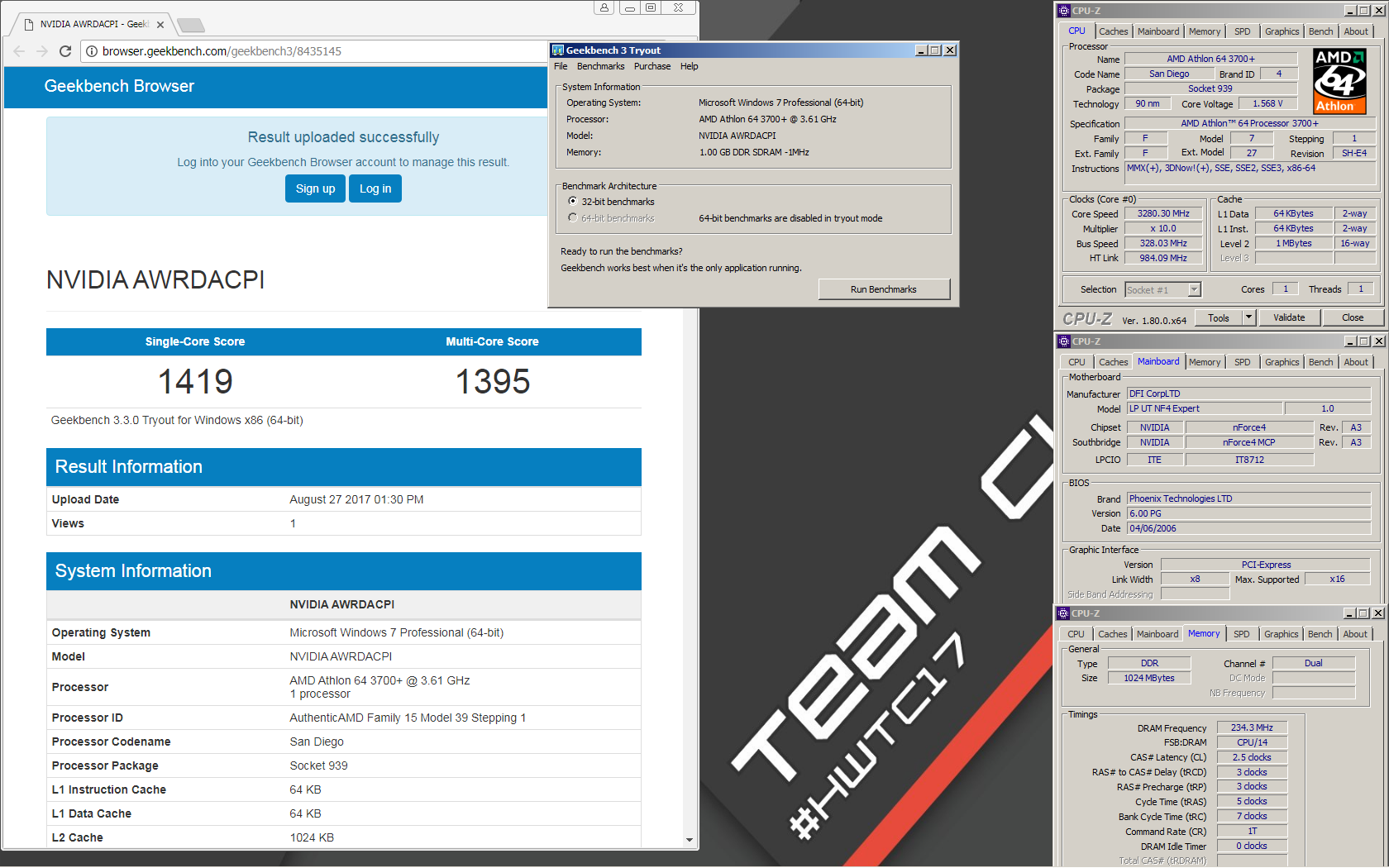Expand the Tools button dropdown arrow
Screen dimensions: 1389x868
tap(1249, 317)
